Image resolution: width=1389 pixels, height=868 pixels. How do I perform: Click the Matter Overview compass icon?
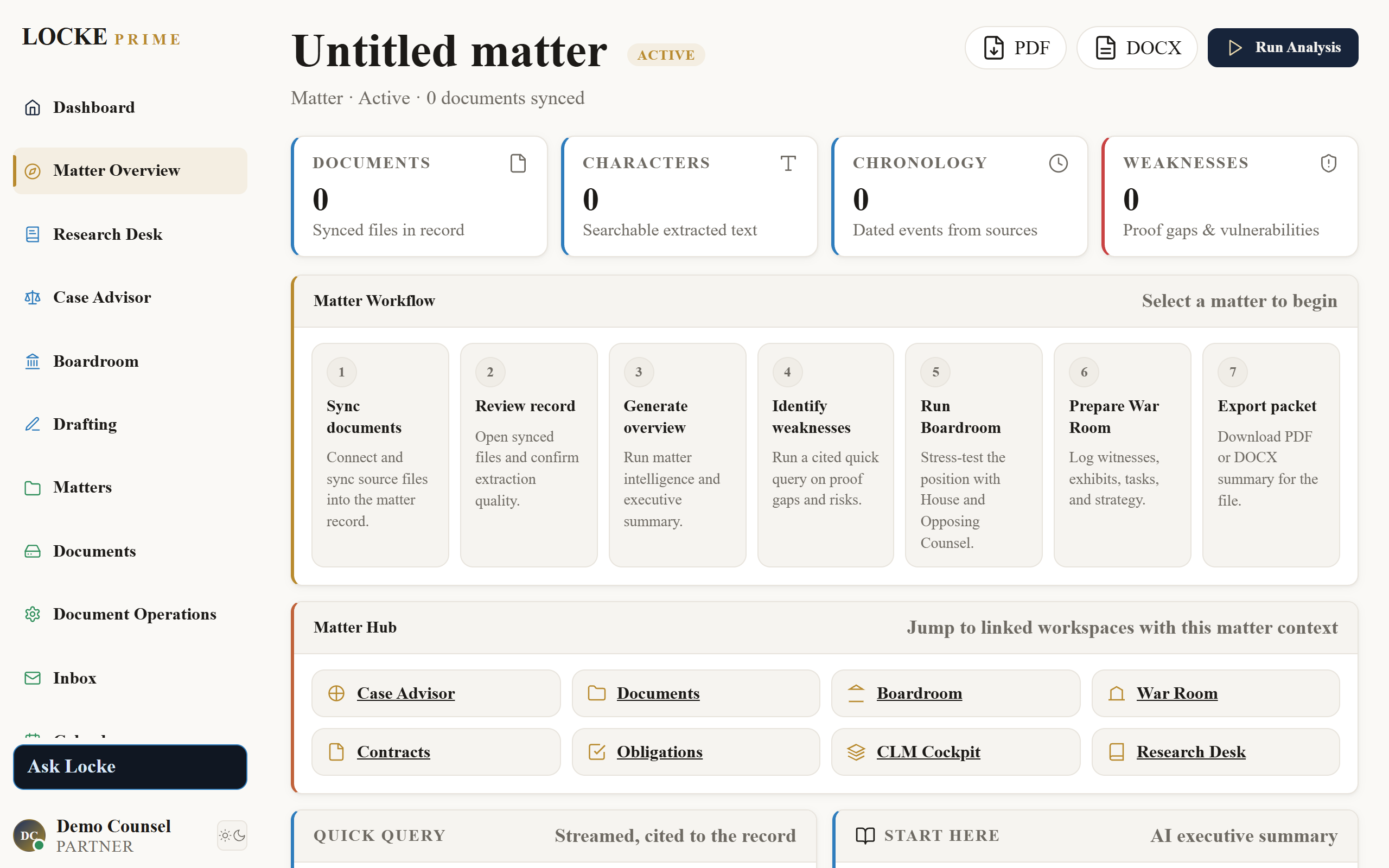click(x=33, y=170)
